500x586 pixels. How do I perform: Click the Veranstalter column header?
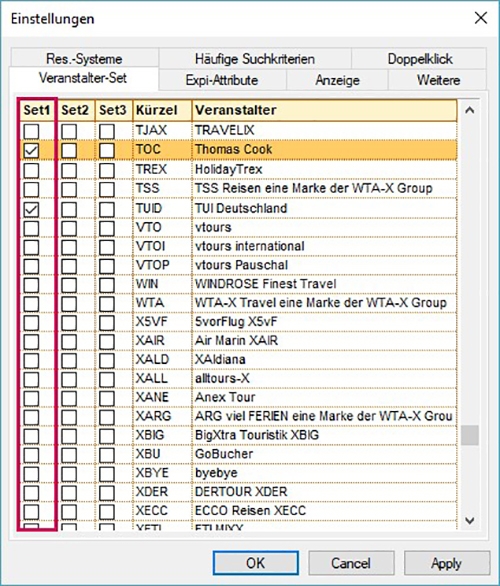click(x=324, y=110)
